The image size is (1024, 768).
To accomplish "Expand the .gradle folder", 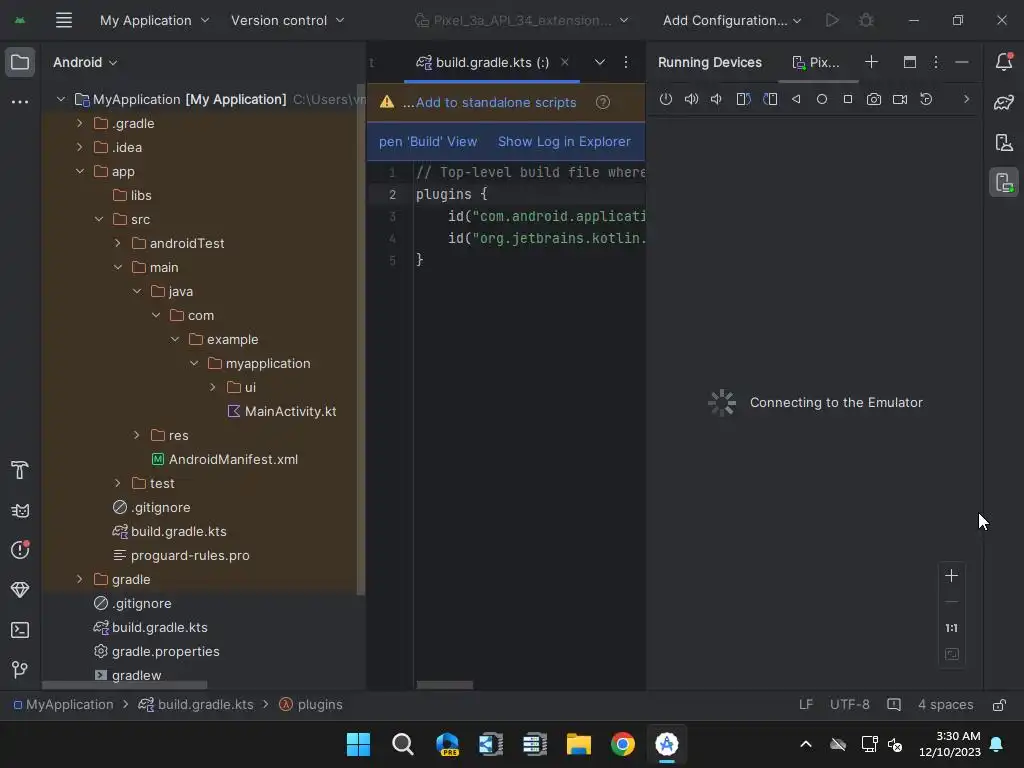I will click(x=80, y=123).
